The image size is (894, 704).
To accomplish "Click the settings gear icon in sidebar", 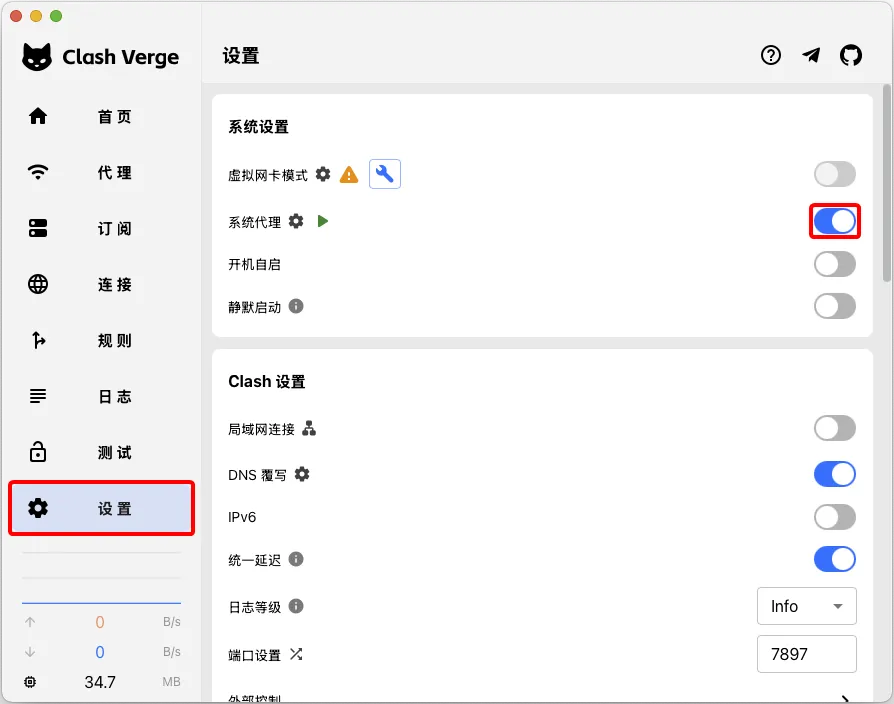I will (x=38, y=508).
